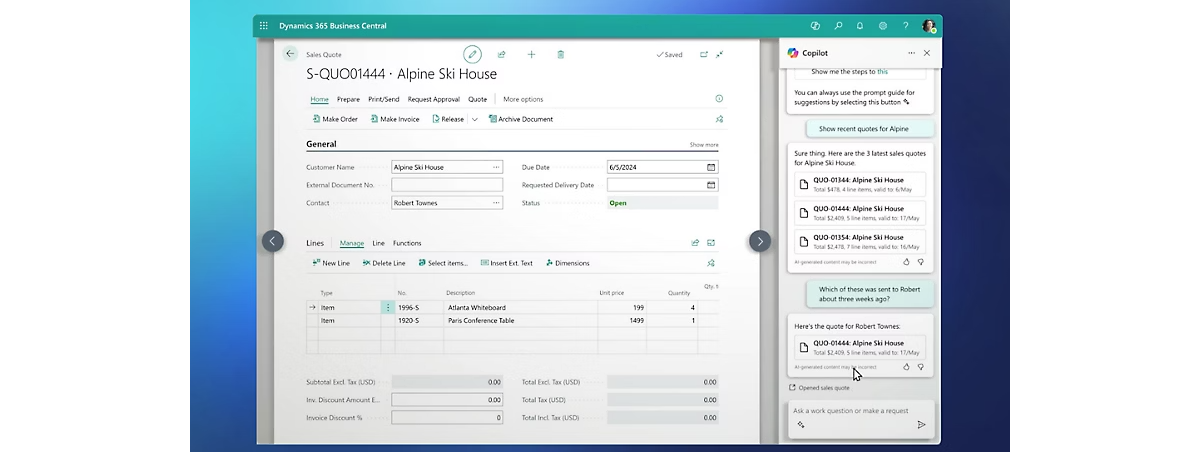Click the External Document No. field
The width and height of the screenshot is (1200, 452).
(x=447, y=185)
